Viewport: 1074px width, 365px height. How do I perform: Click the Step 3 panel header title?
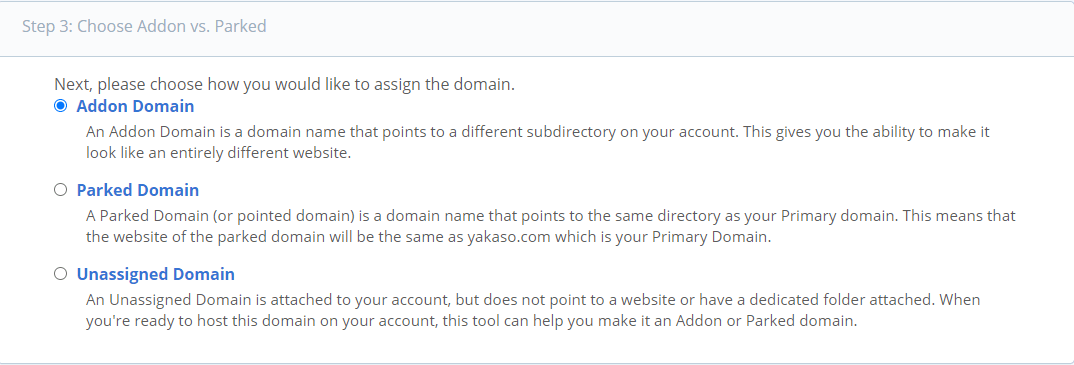point(144,27)
